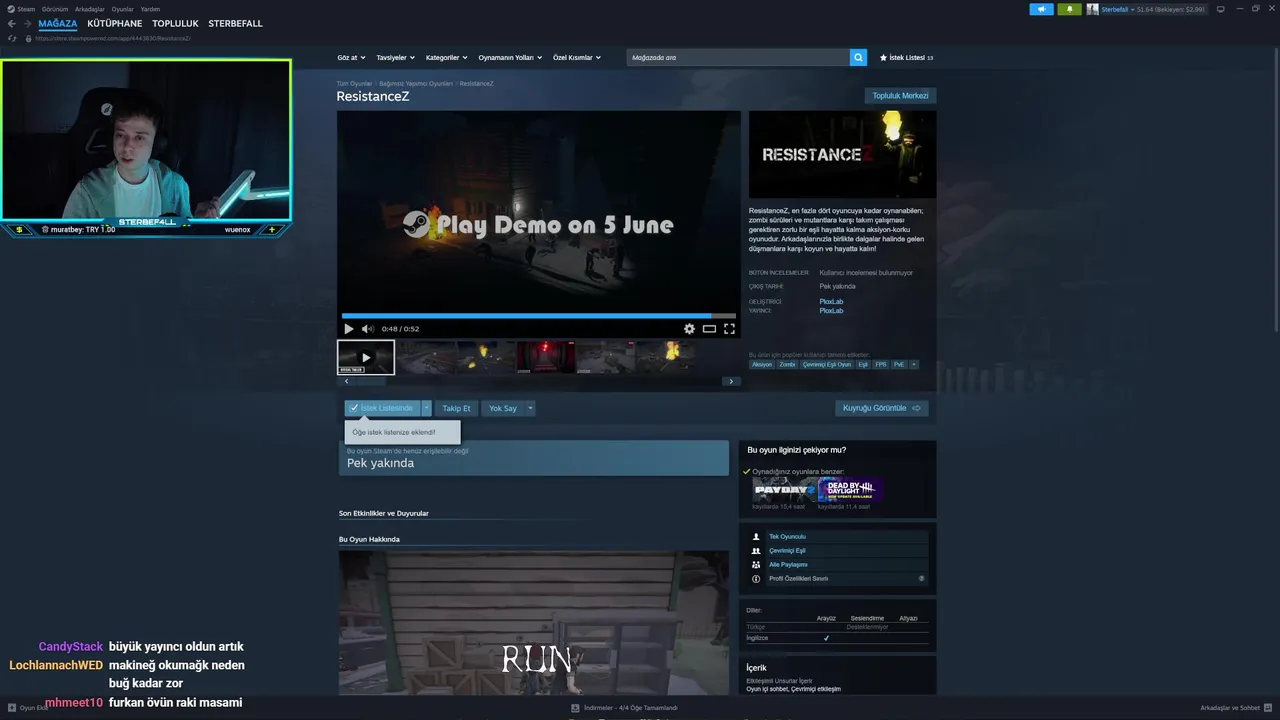
Task: Click the Çevrimiçi Eşli co-op icon
Action: 756,551
